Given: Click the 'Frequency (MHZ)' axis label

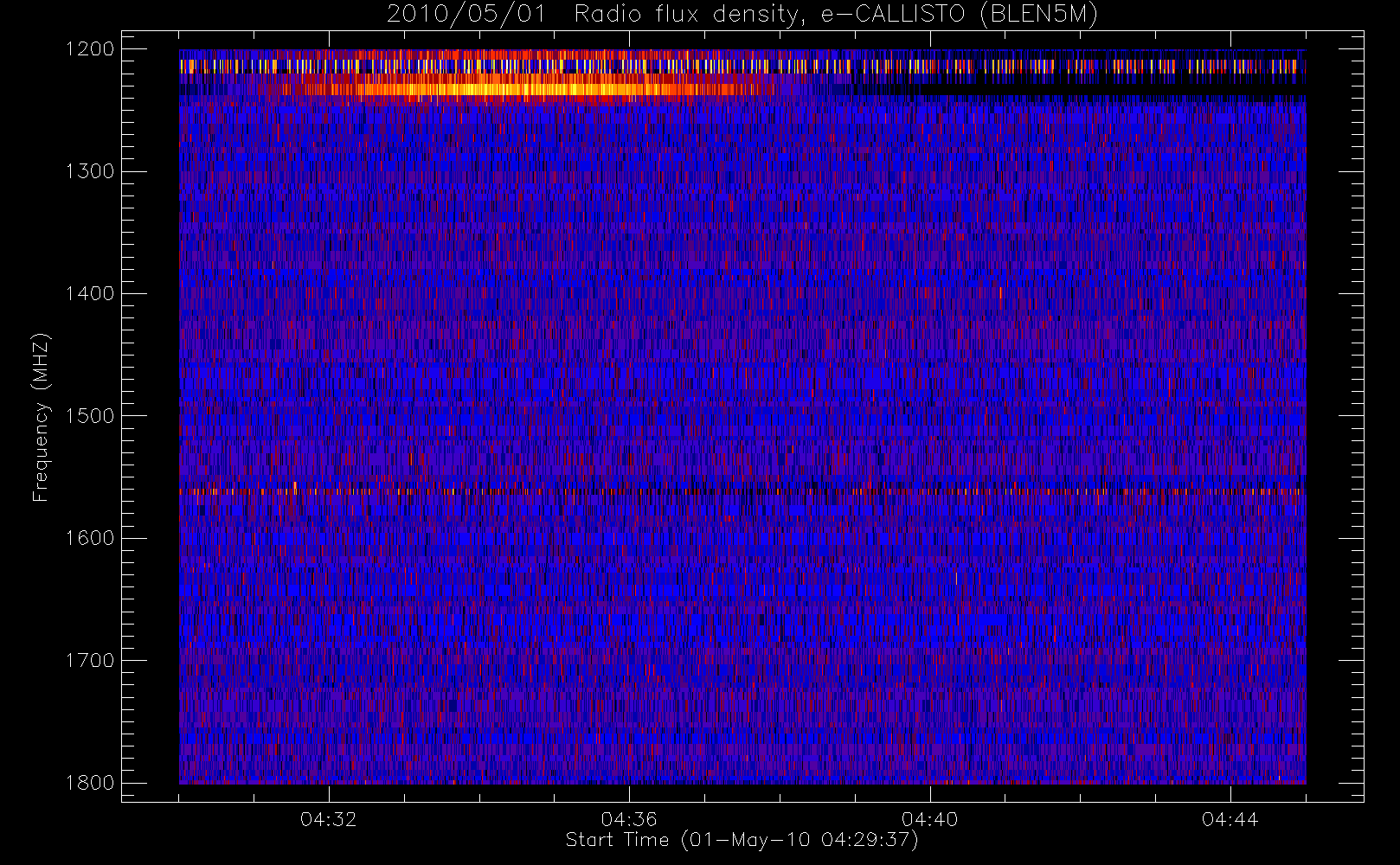Looking at the screenshot, I should [41, 417].
